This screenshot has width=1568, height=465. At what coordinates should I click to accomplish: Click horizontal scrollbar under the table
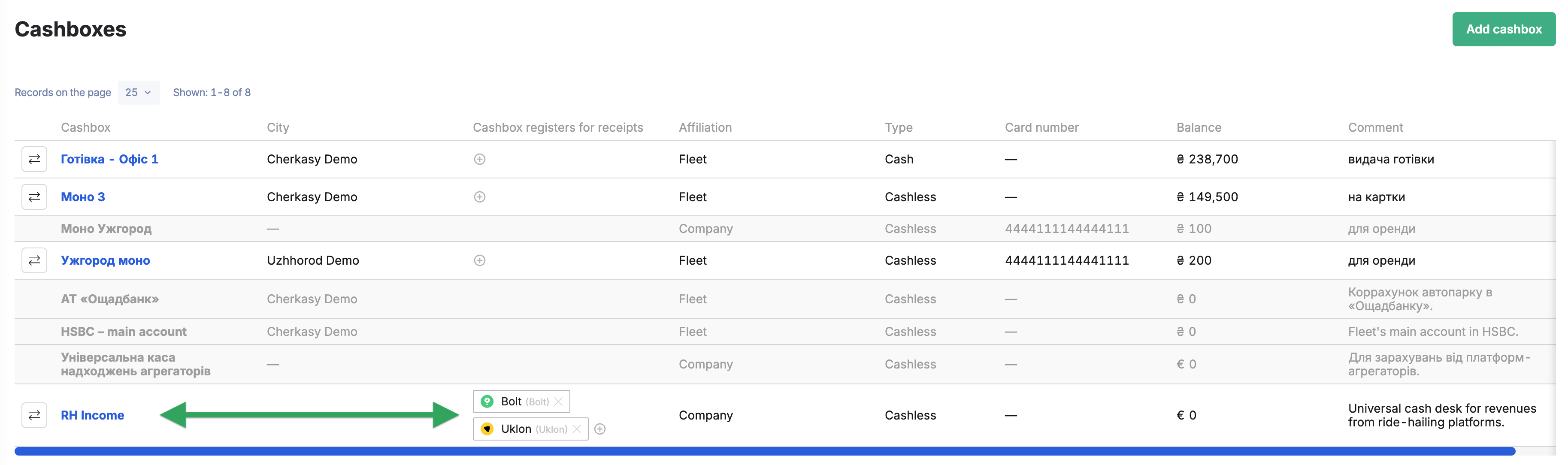tap(765, 451)
